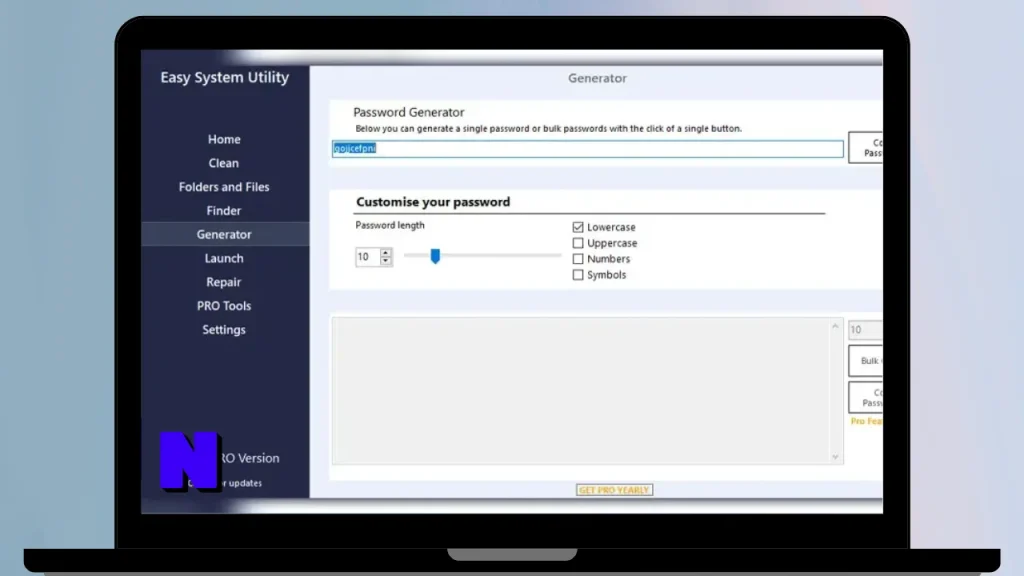Screen dimensions: 1024x576
Task: Click the password length slider thumb
Action: [435, 256]
